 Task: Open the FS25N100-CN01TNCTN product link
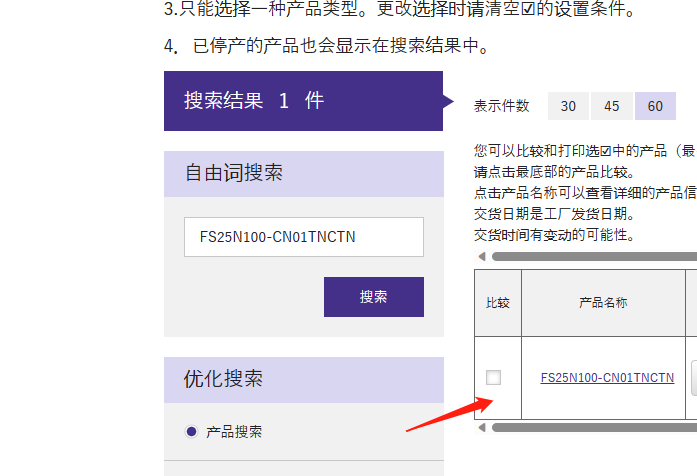coord(607,378)
